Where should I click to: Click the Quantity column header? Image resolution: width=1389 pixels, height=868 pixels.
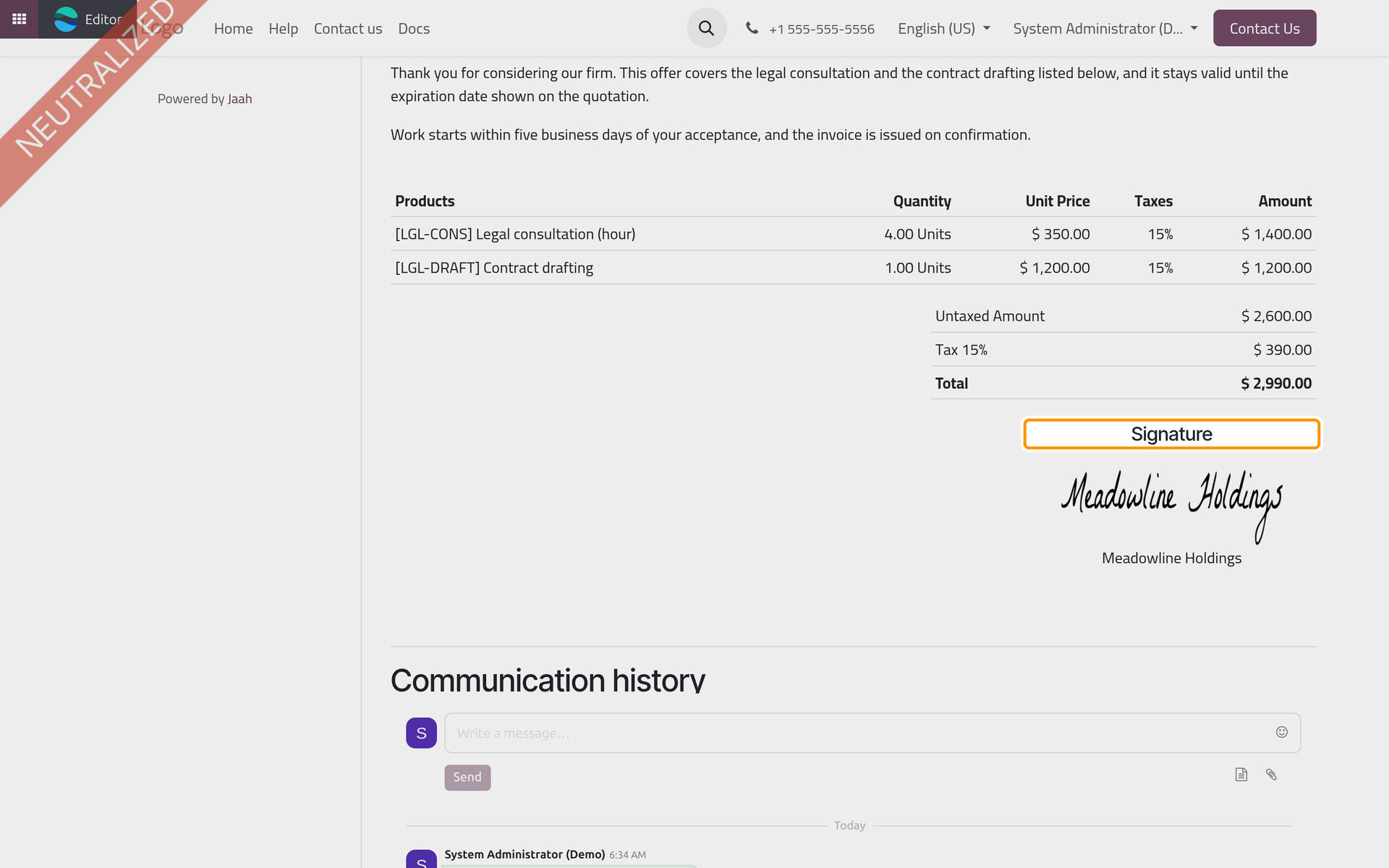tap(922, 201)
